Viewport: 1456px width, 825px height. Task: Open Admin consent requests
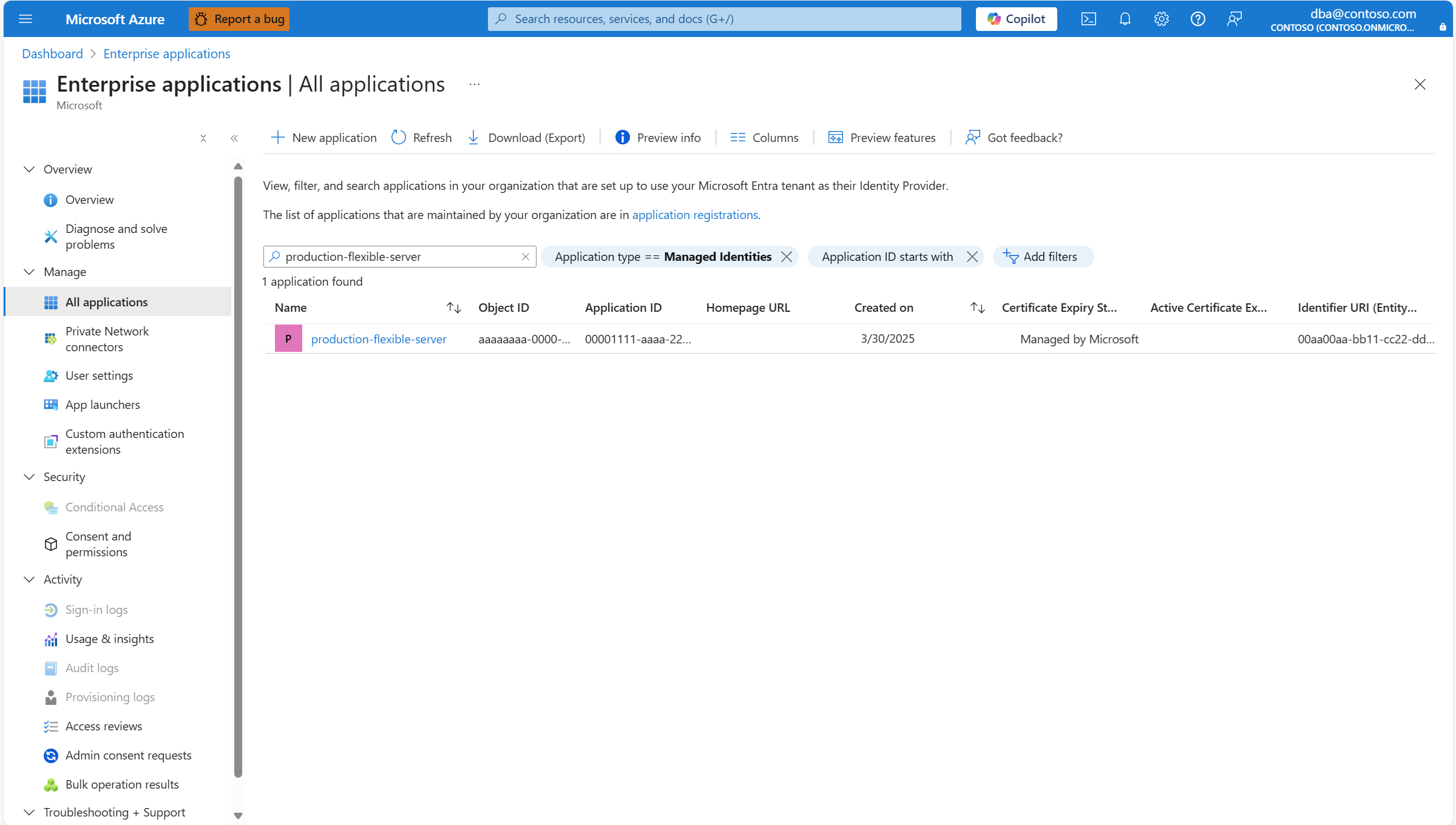coord(128,755)
